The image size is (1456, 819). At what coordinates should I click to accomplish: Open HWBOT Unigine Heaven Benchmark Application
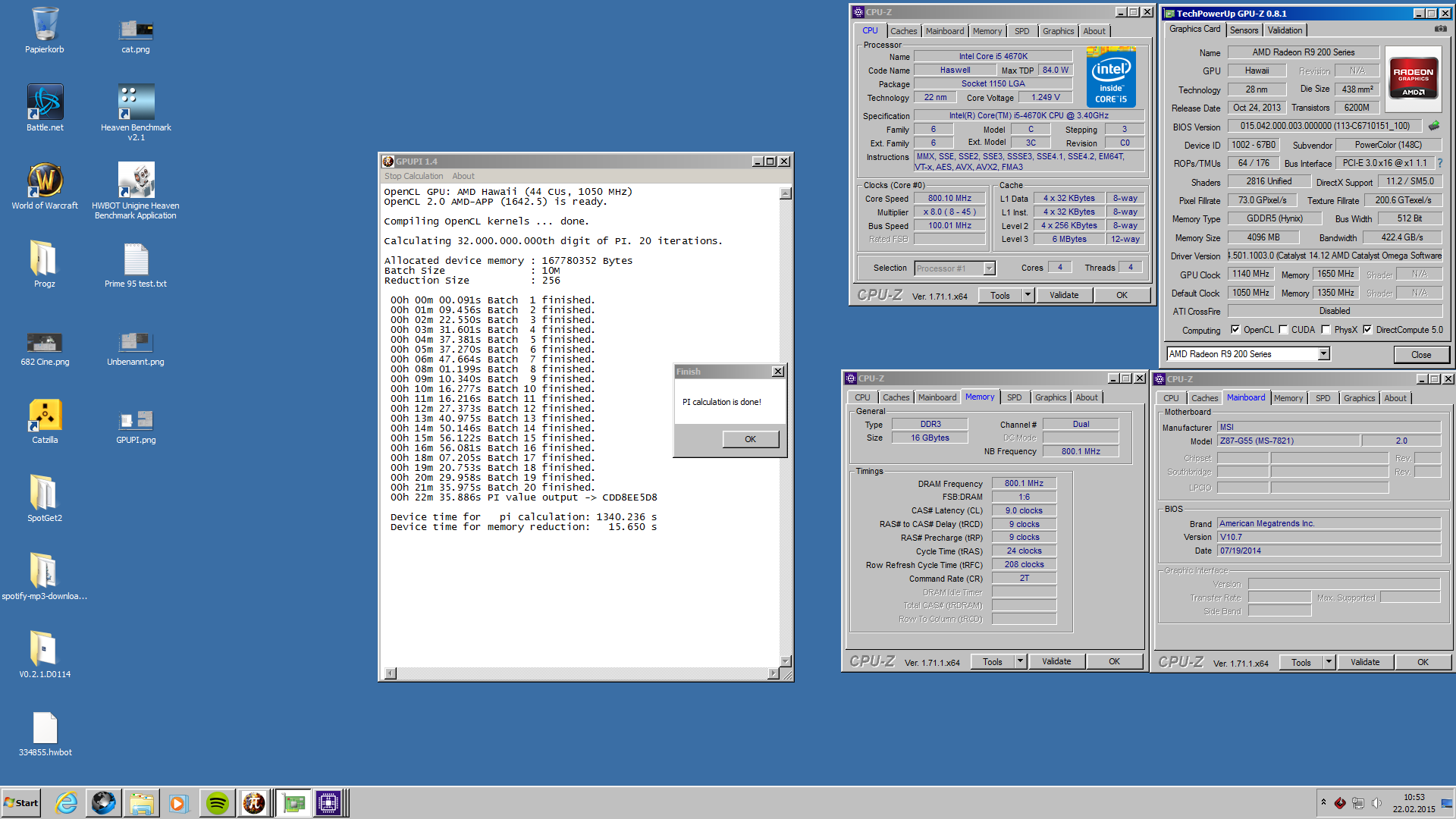136,191
